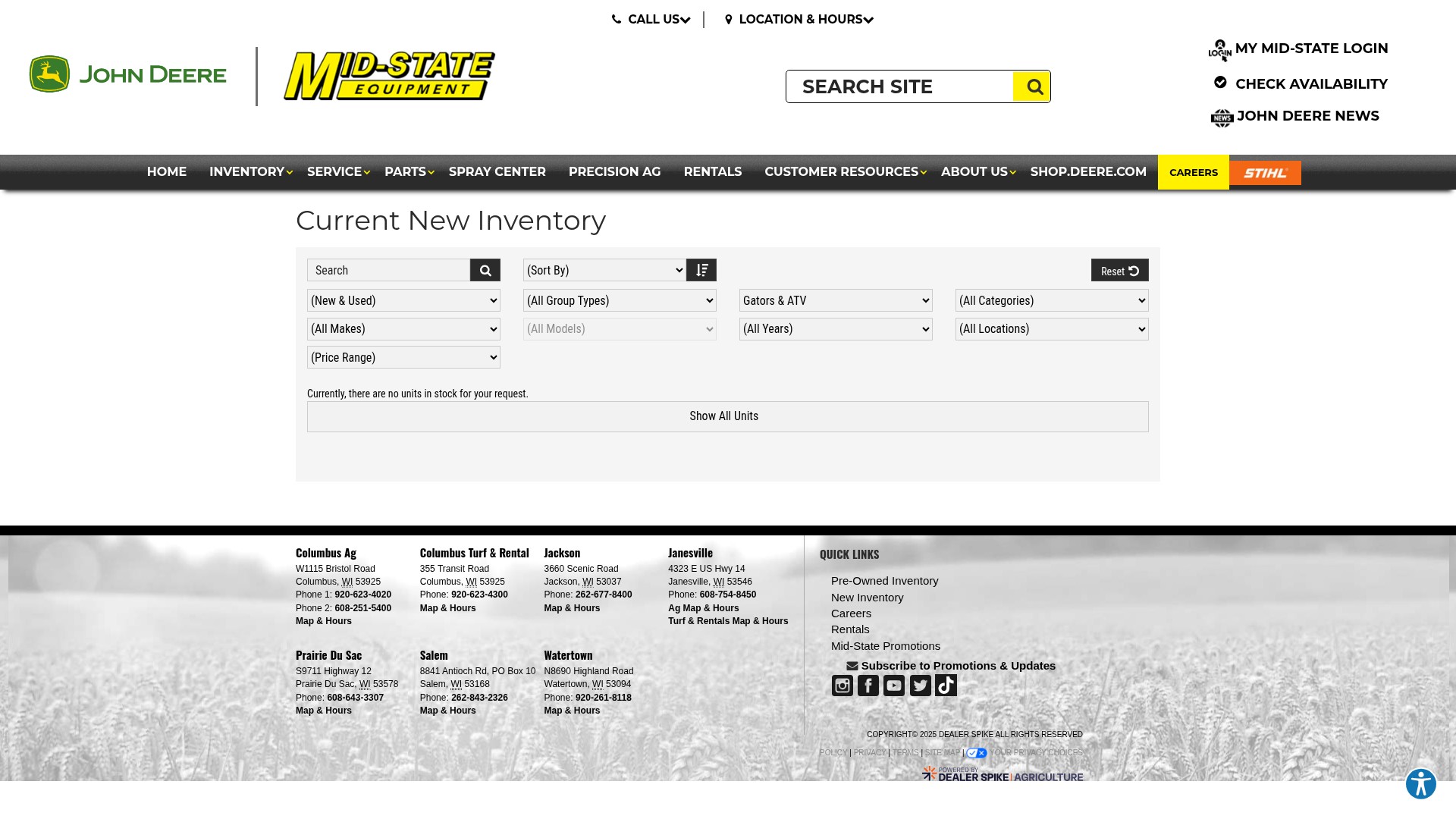This screenshot has height=819, width=1456.
Task: Open the All Locations dropdown
Action: coord(1052,329)
